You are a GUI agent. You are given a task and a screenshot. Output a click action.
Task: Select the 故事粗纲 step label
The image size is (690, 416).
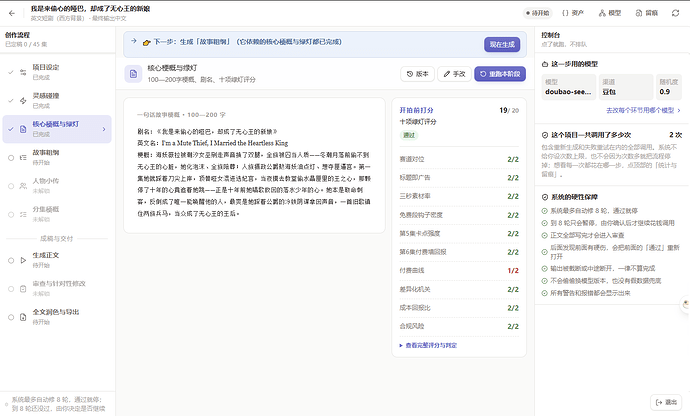46,152
